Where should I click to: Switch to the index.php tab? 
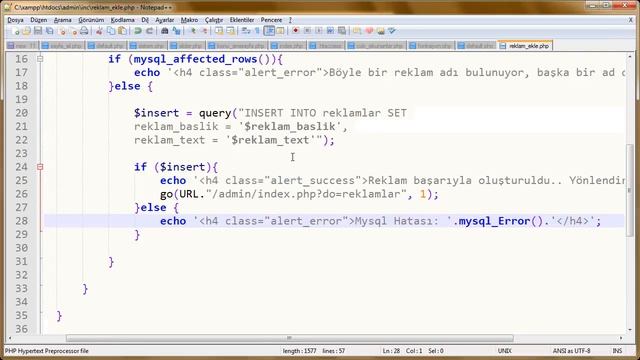click(x=288, y=46)
